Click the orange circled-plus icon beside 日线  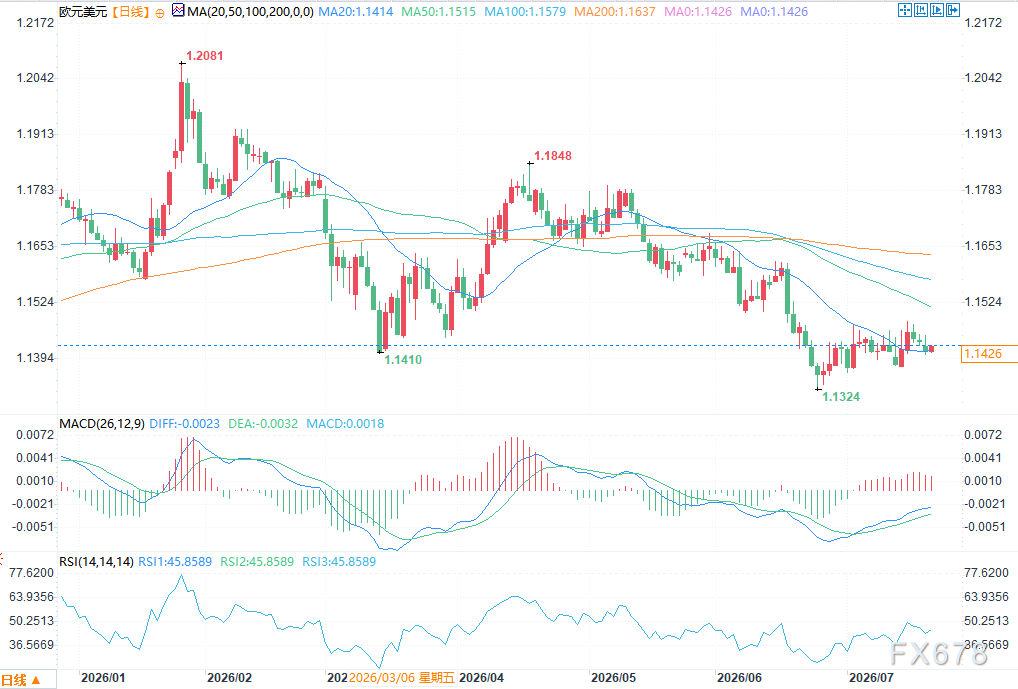(160, 12)
